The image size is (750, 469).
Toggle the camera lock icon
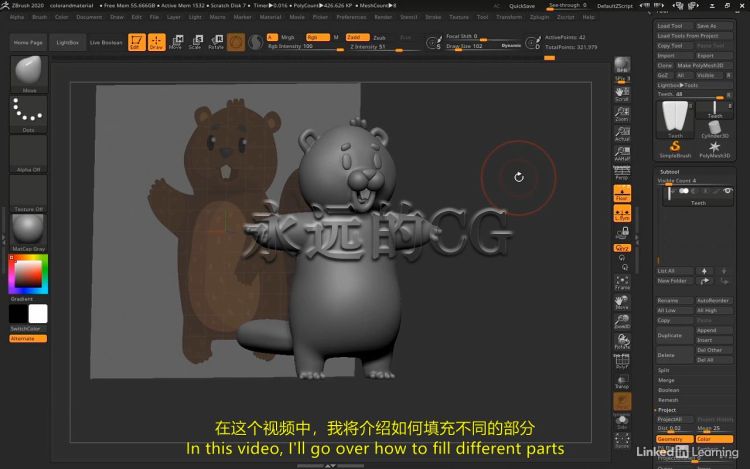(x=622, y=233)
